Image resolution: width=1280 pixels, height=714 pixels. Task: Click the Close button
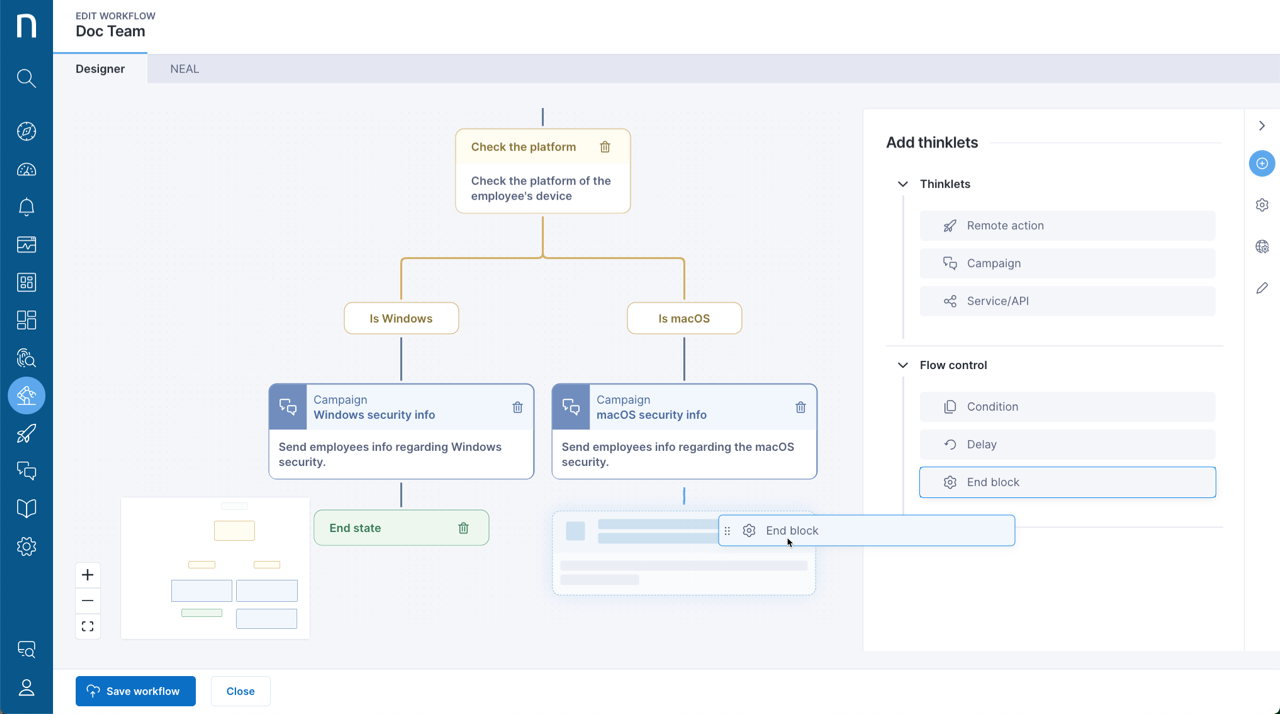pyautogui.click(x=240, y=691)
